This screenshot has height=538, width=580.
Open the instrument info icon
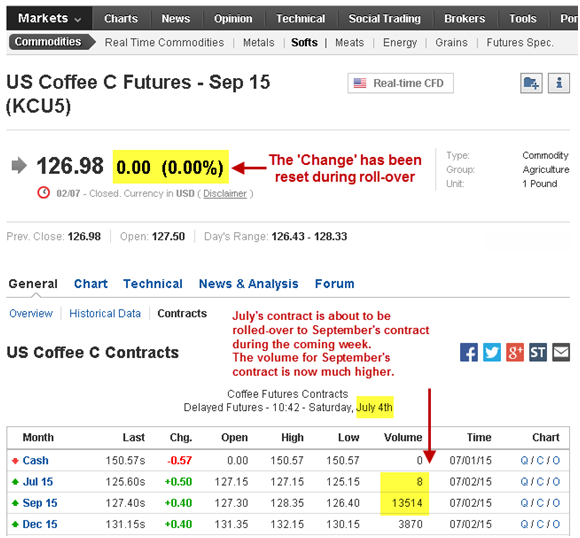(x=559, y=83)
